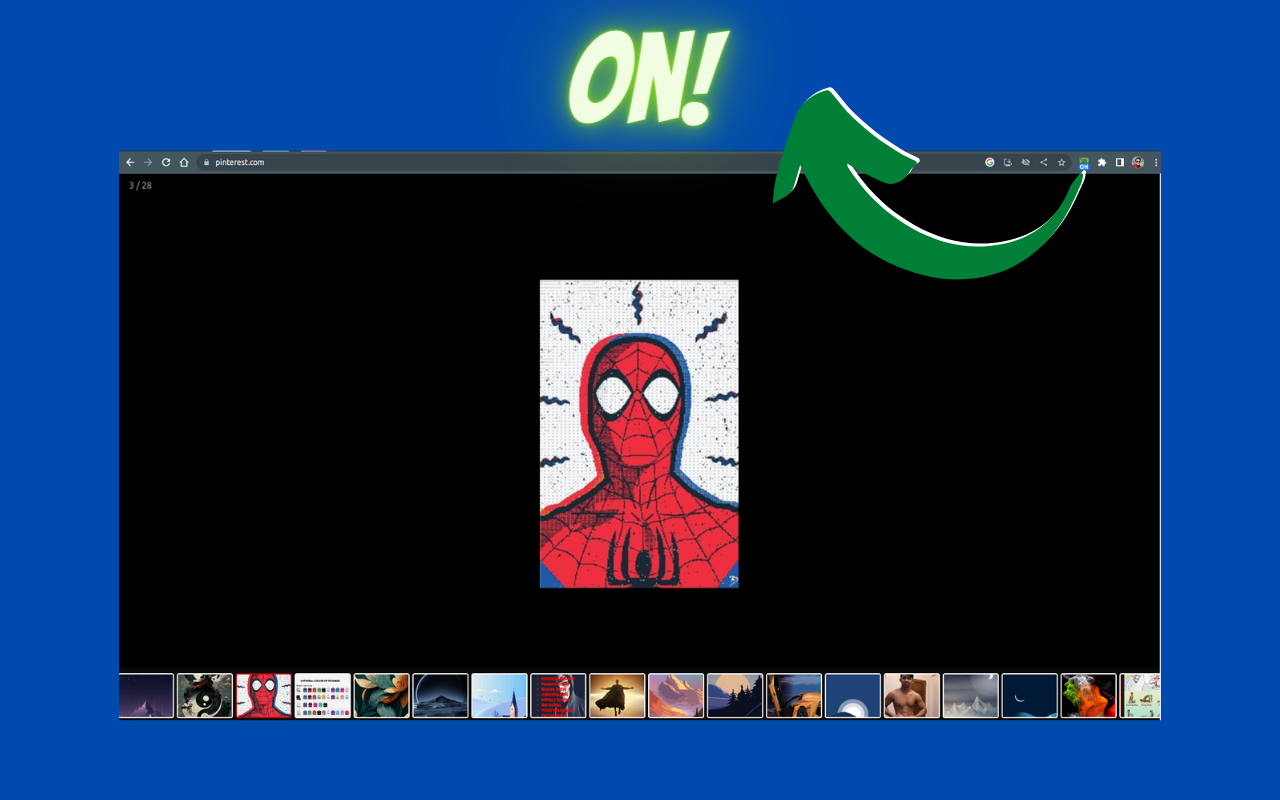
Task: Select the white moon on blue thumbnail
Action: [x=854, y=695]
